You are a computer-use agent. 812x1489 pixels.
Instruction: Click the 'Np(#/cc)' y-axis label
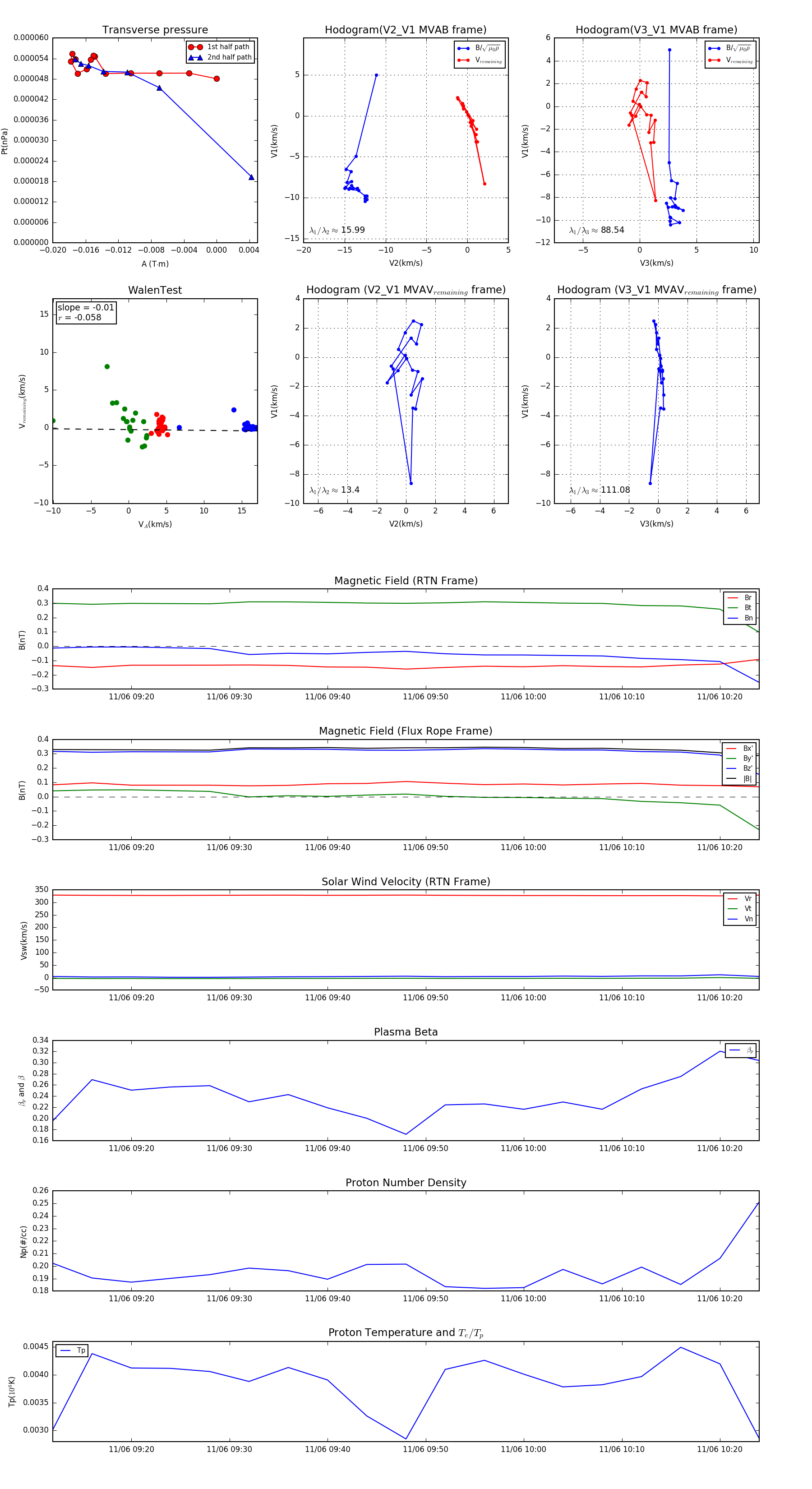pyautogui.click(x=23, y=1242)
